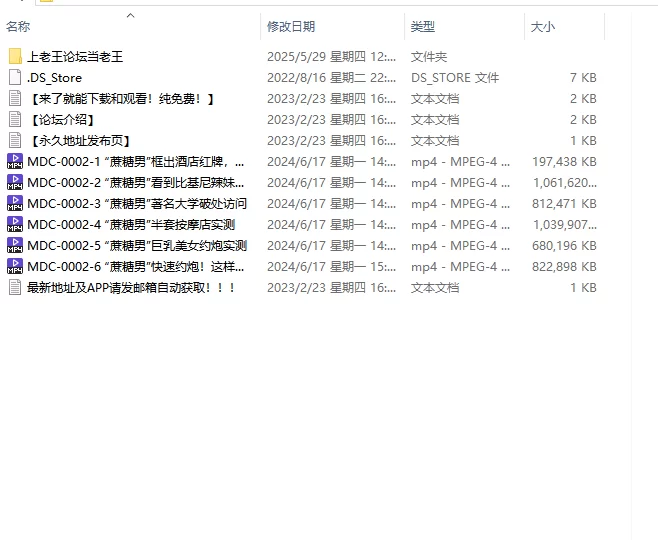Click the size value 197,438 KB
This screenshot has width=658, height=540.
(564, 162)
